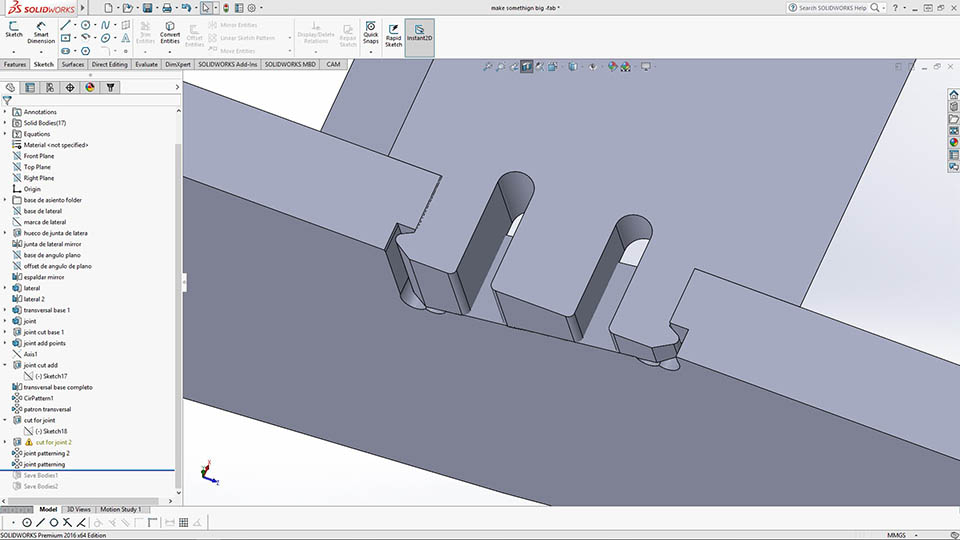
Task: Expand the Equations tree node
Action: click(6, 134)
